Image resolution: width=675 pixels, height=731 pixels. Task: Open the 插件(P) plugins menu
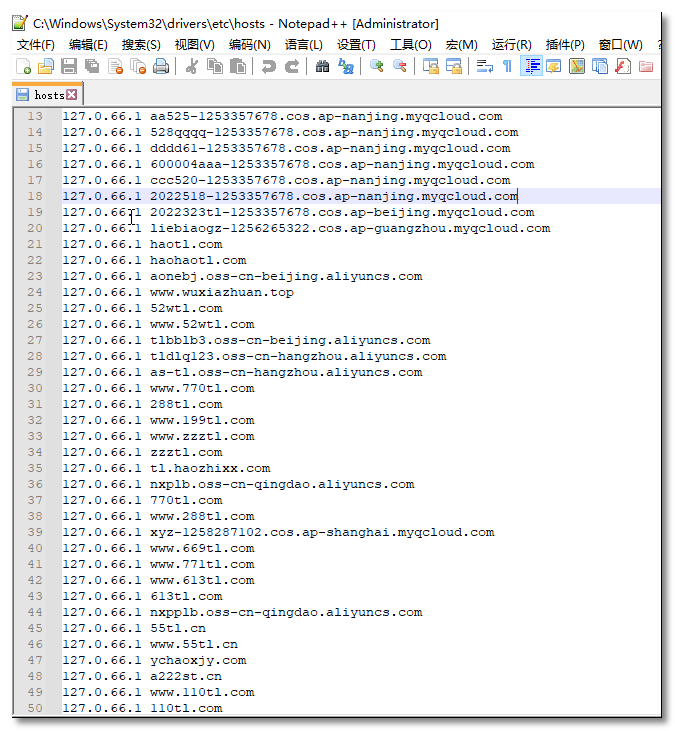pos(565,44)
